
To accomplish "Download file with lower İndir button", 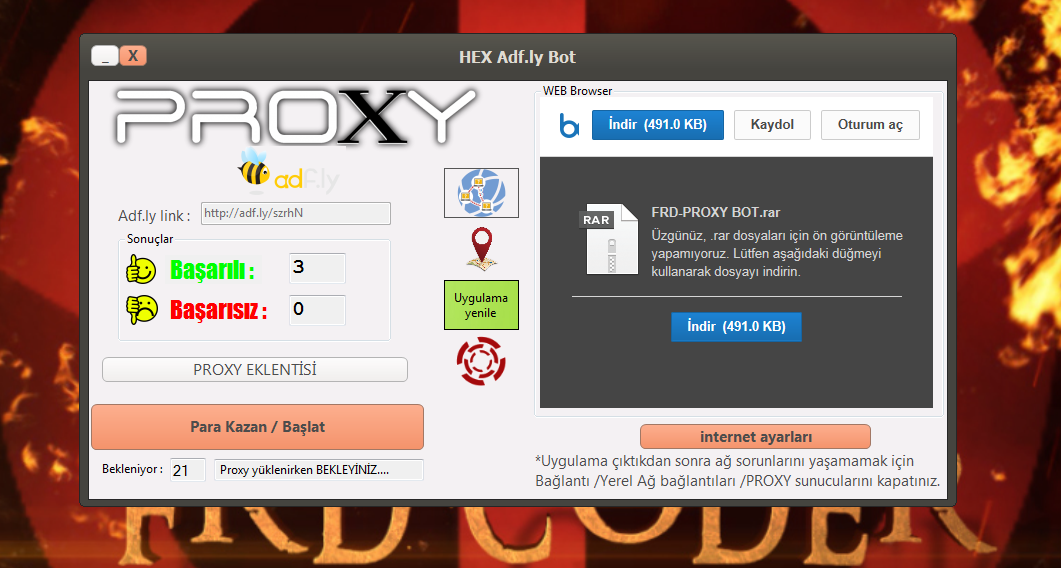I will (736, 326).
